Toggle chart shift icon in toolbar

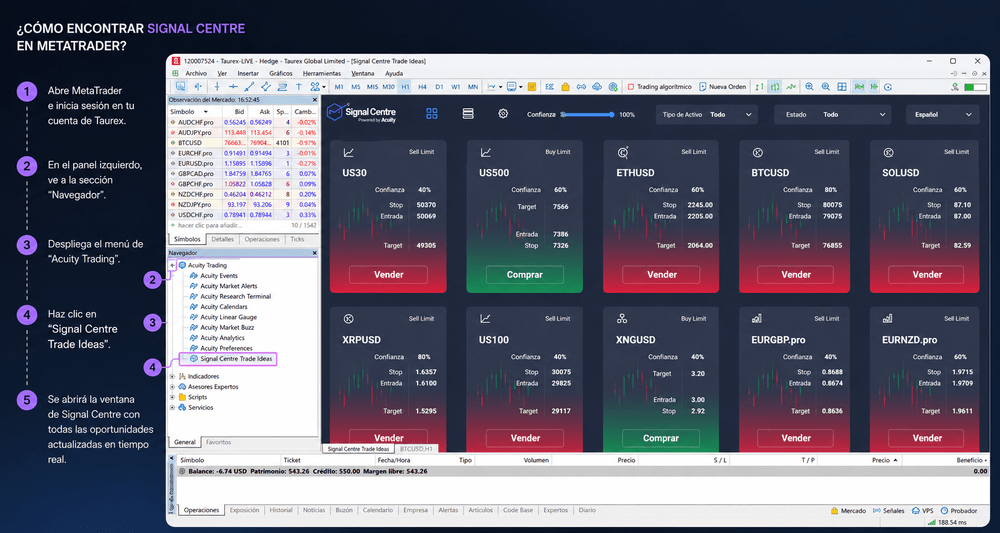tap(874, 87)
